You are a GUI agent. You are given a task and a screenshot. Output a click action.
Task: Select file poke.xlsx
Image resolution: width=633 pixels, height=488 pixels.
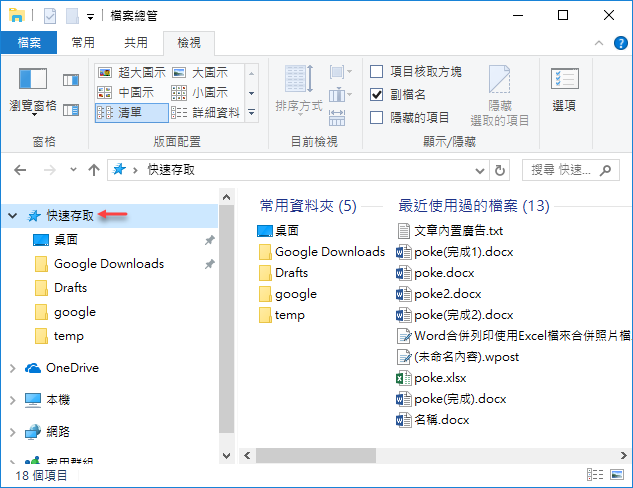click(431, 378)
